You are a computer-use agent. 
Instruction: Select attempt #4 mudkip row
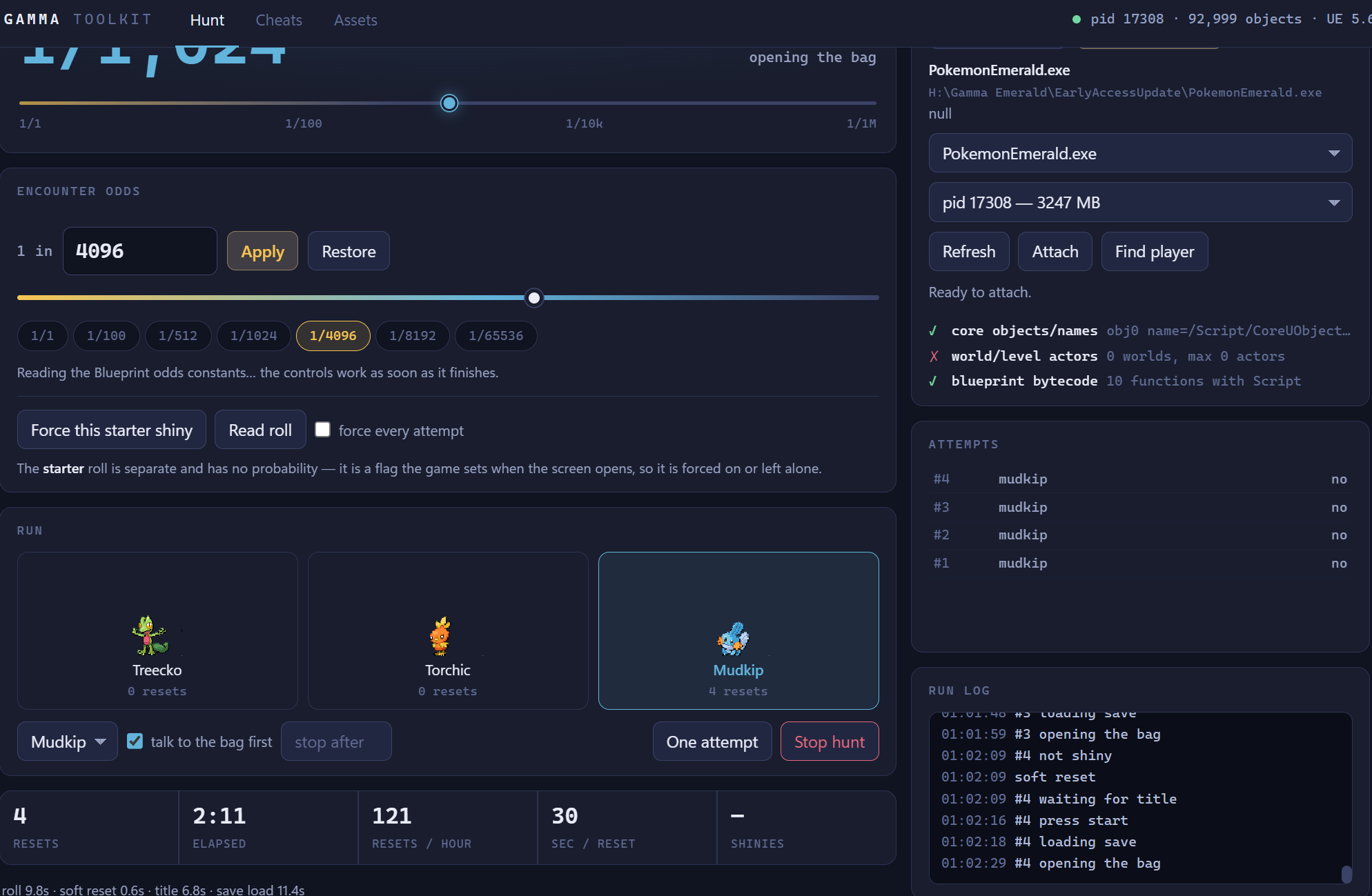1140,479
